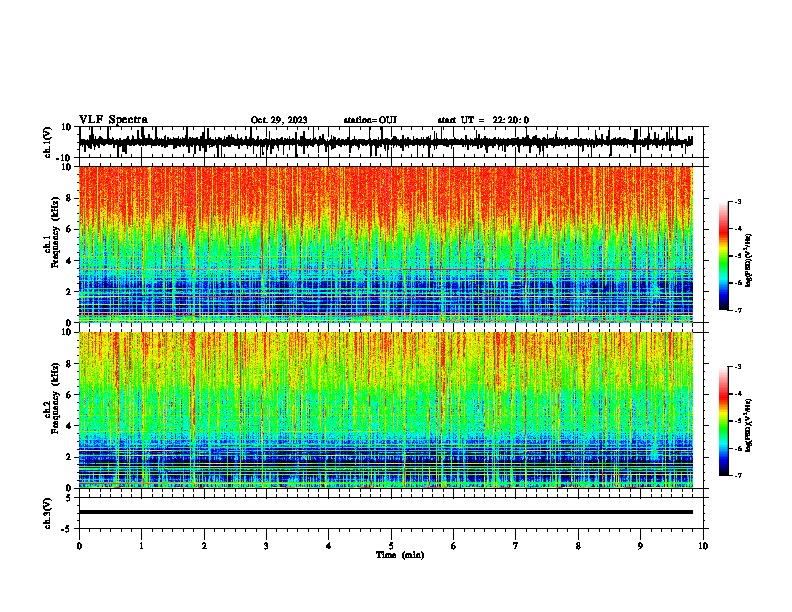Screen dimensions: 792x612
Task: Click the time axis tick label '2'
Action: click(x=204, y=546)
